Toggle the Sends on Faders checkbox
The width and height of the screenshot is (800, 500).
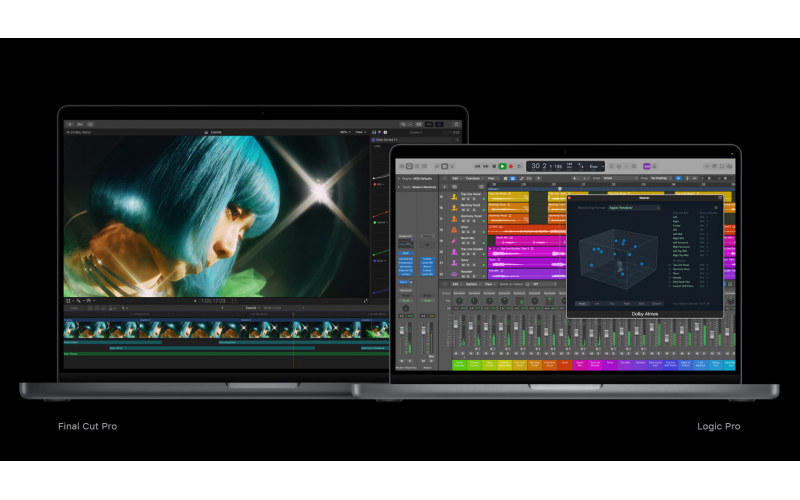pyautogui.click(x=528, y=284)
